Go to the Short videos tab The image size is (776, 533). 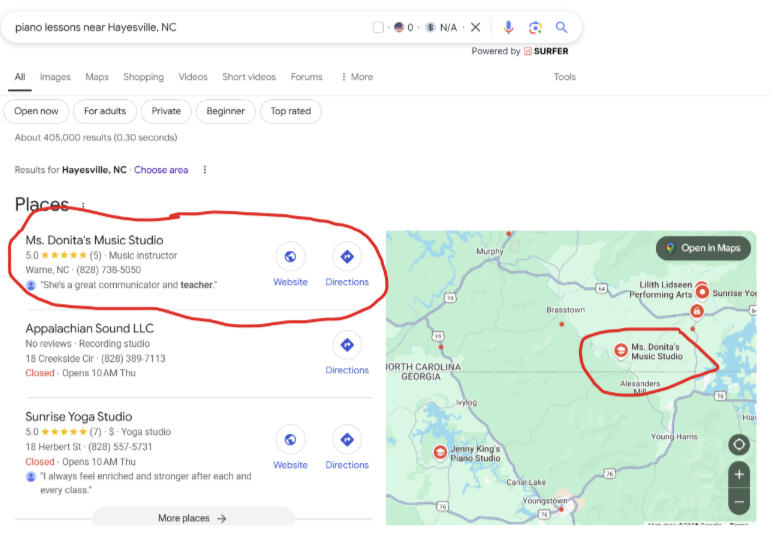[x=249, y=77]
